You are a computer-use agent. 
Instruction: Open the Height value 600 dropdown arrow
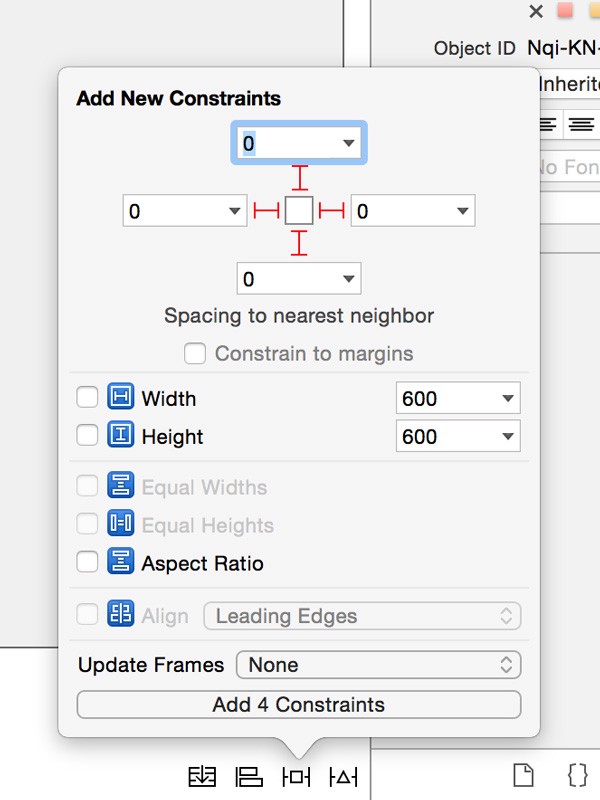click(508, 436)
